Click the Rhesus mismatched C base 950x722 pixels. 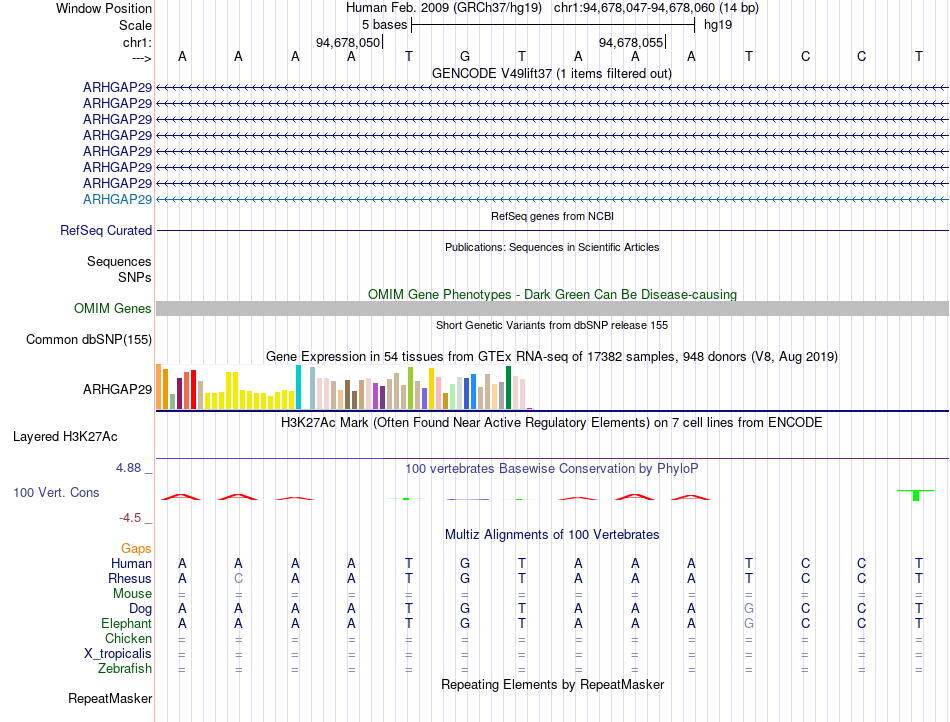[239, 578]
